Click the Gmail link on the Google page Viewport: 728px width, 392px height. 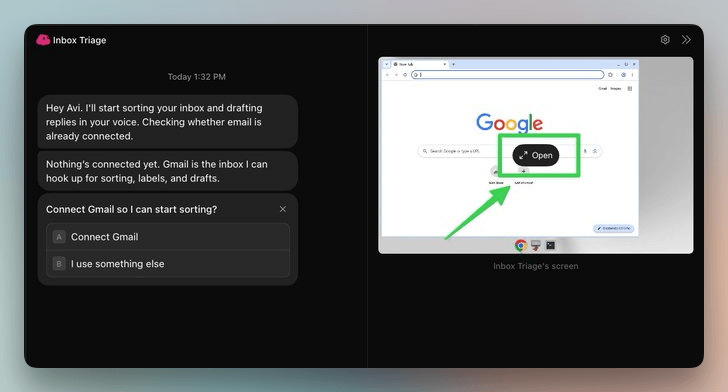pos(603,88)
